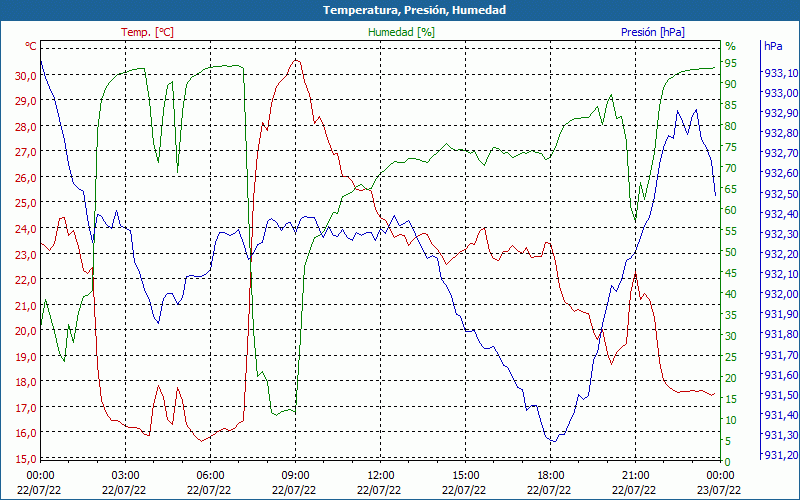
Task: Click the 27,0 temperature axis value
Action: 26,152
